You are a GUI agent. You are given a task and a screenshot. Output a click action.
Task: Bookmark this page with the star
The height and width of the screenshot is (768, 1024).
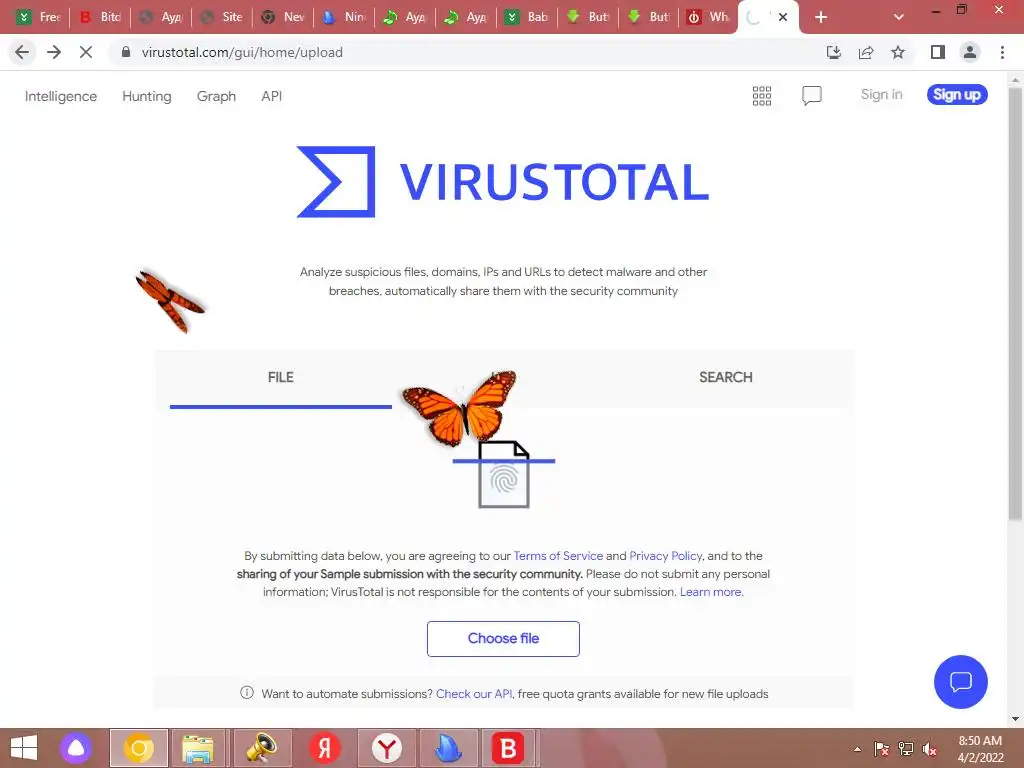tap(898, 52)
